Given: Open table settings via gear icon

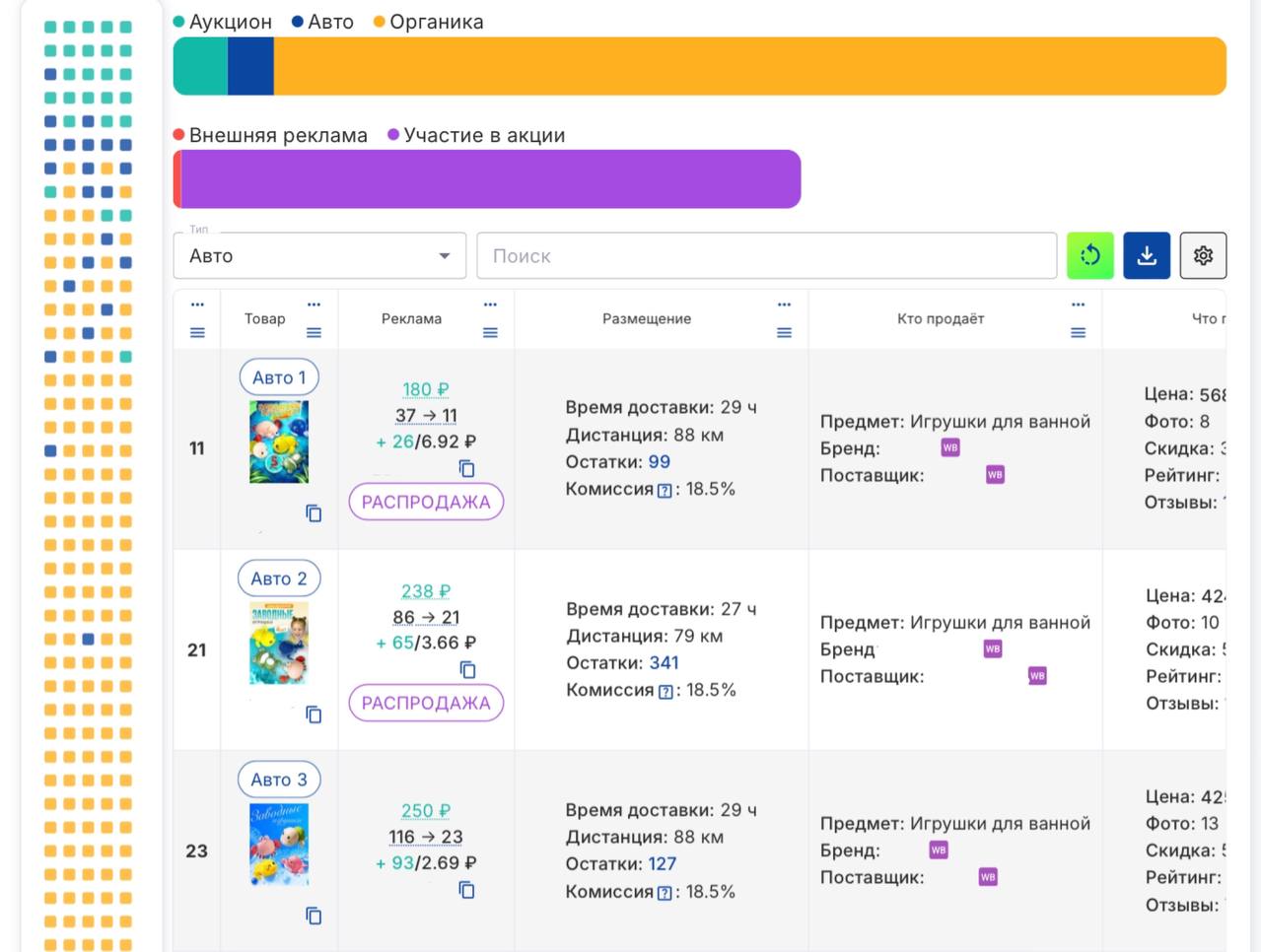Looking at the screenshot, I should tap(1202, 256).
